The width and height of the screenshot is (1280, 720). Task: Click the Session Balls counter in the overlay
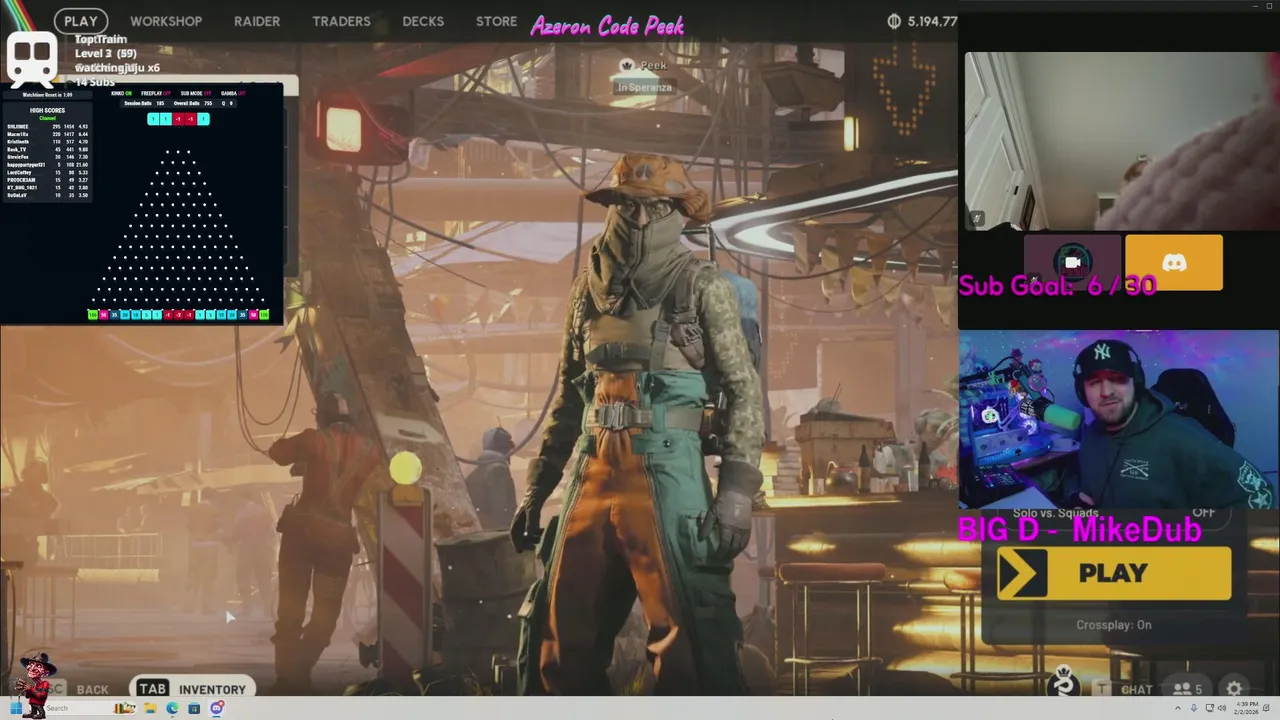[144, 103]
